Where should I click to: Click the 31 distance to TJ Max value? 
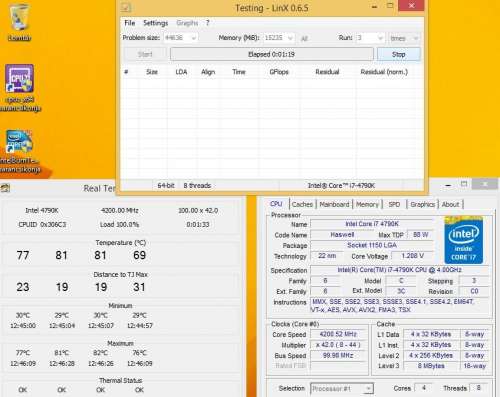139,287
